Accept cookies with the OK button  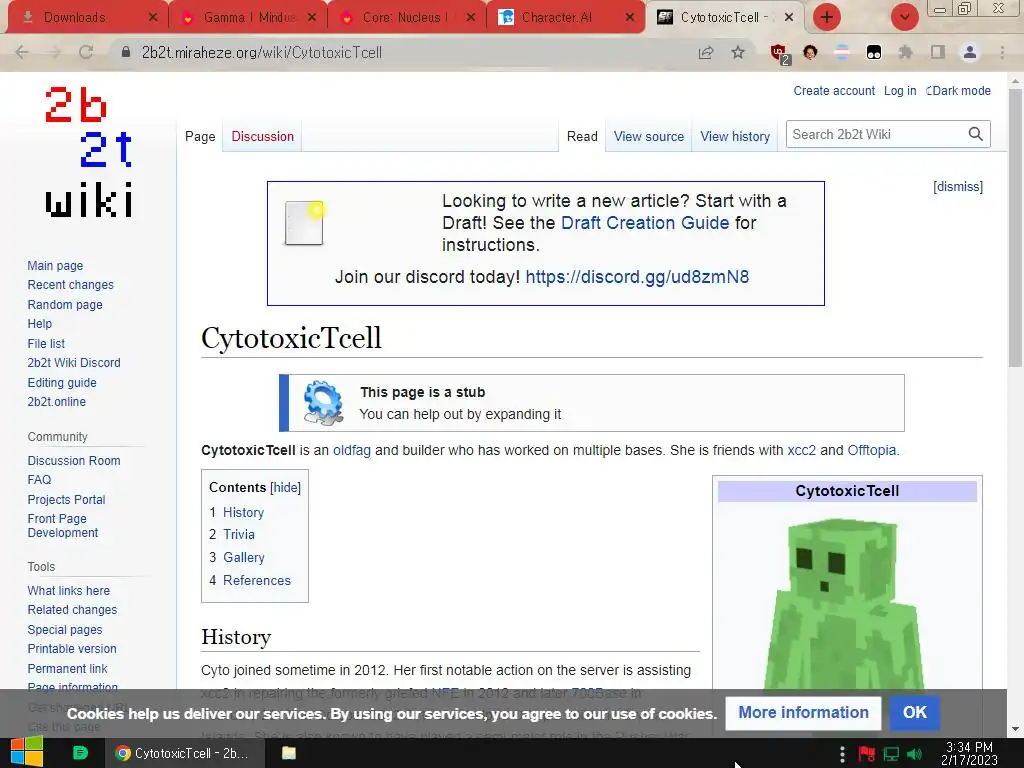coord(914,712)
